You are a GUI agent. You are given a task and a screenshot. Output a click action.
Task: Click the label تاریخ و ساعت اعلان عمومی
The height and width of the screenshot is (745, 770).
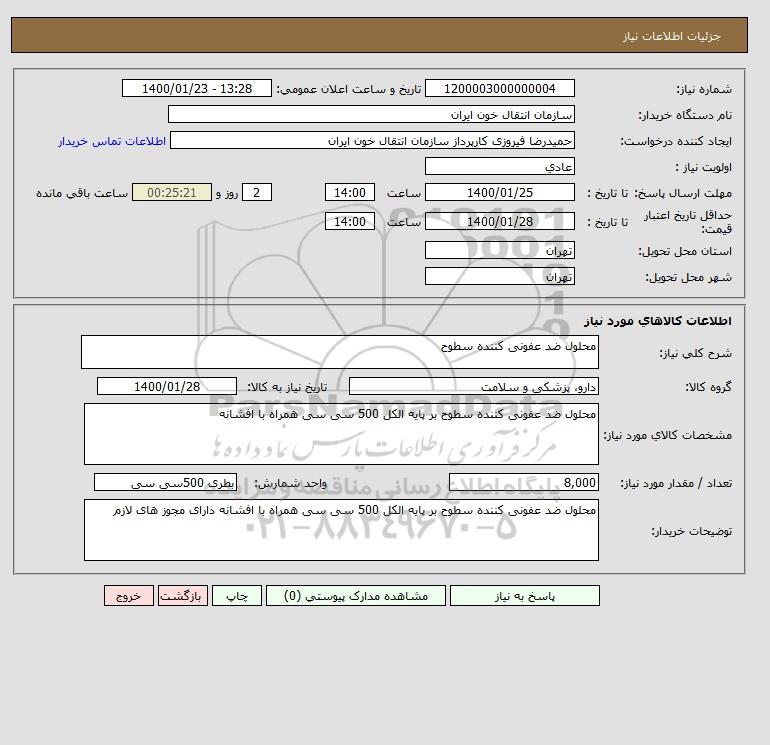[349, 89]
